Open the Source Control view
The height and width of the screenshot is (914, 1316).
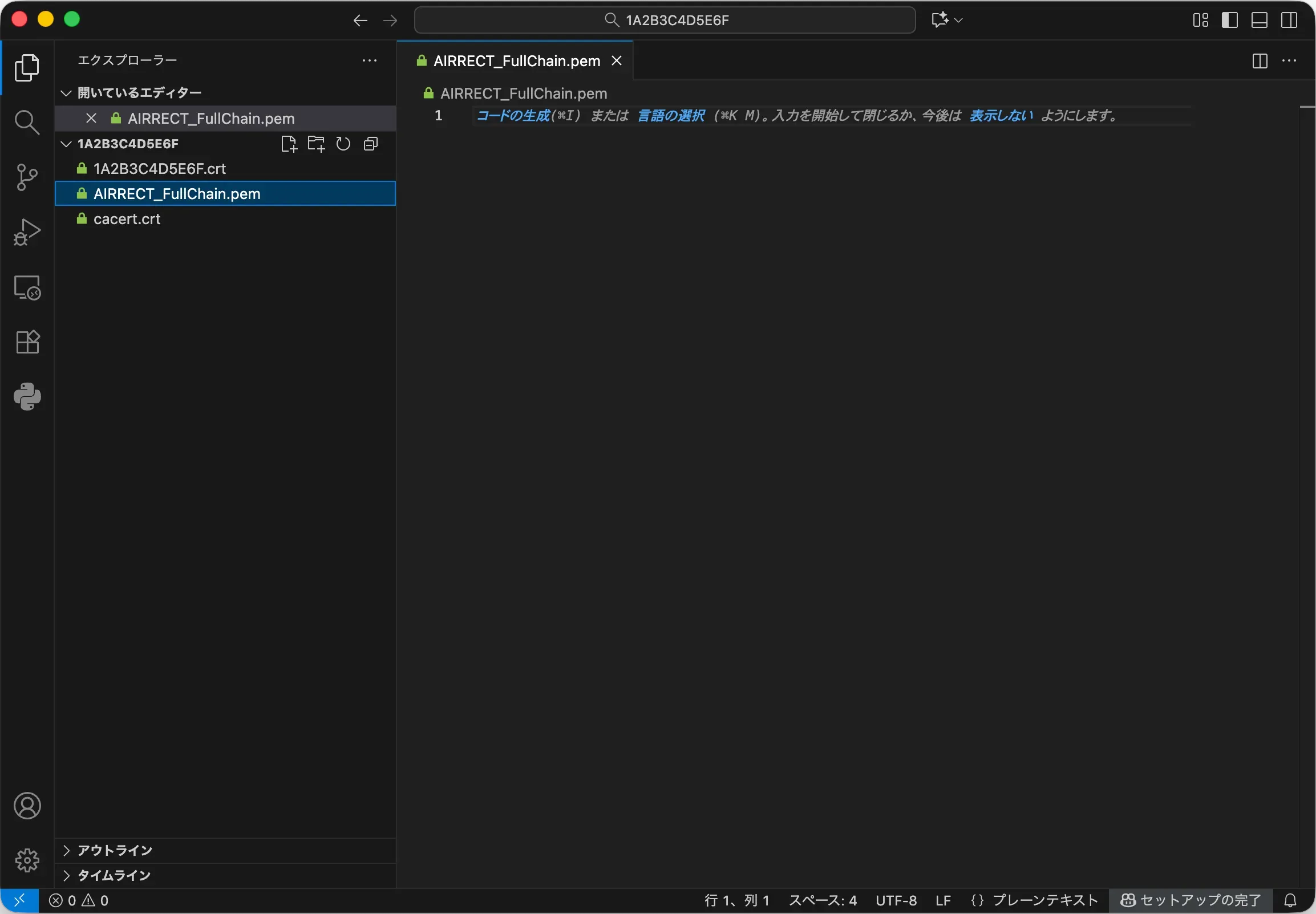coord(27,177)
